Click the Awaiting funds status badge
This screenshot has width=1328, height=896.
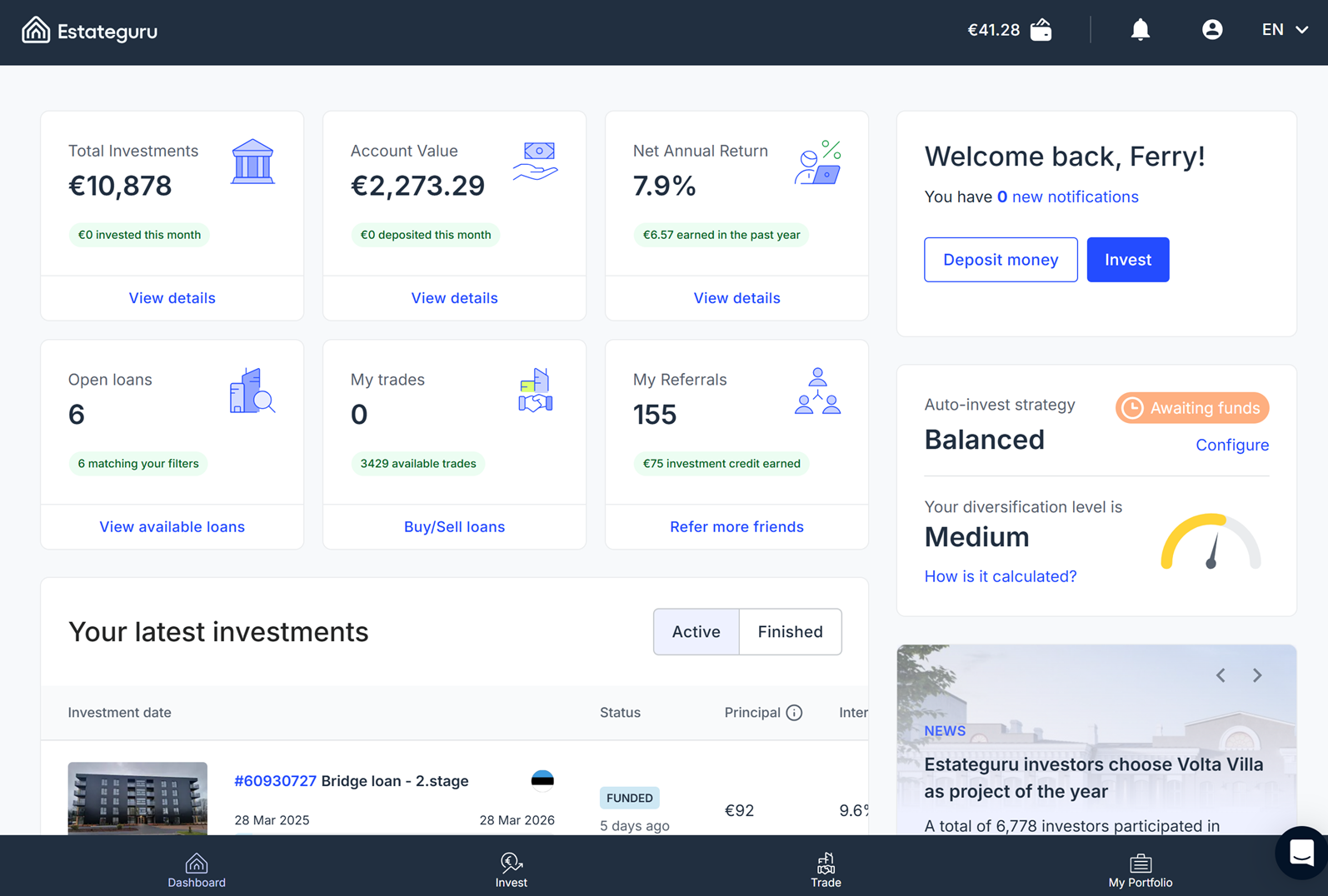click(x=1192, y=408)
